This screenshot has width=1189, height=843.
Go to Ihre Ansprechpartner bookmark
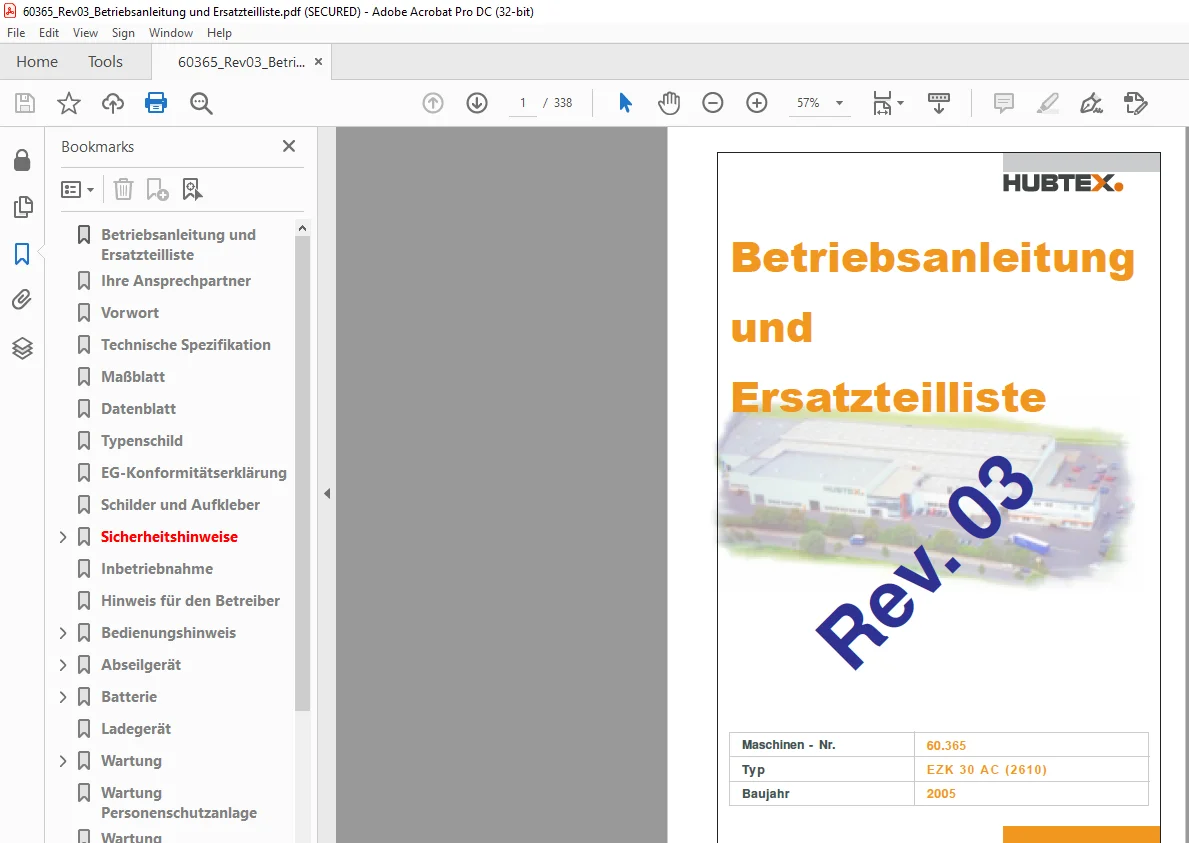176,280
